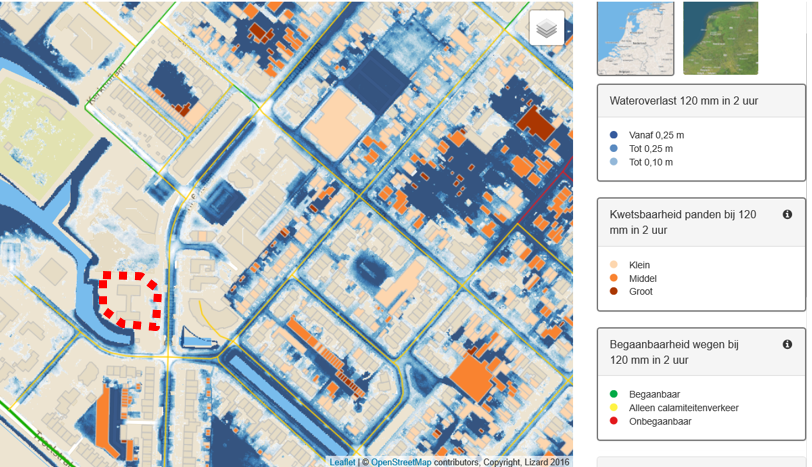
Task: Open the map layers control
Action: (x=546, y=29)
